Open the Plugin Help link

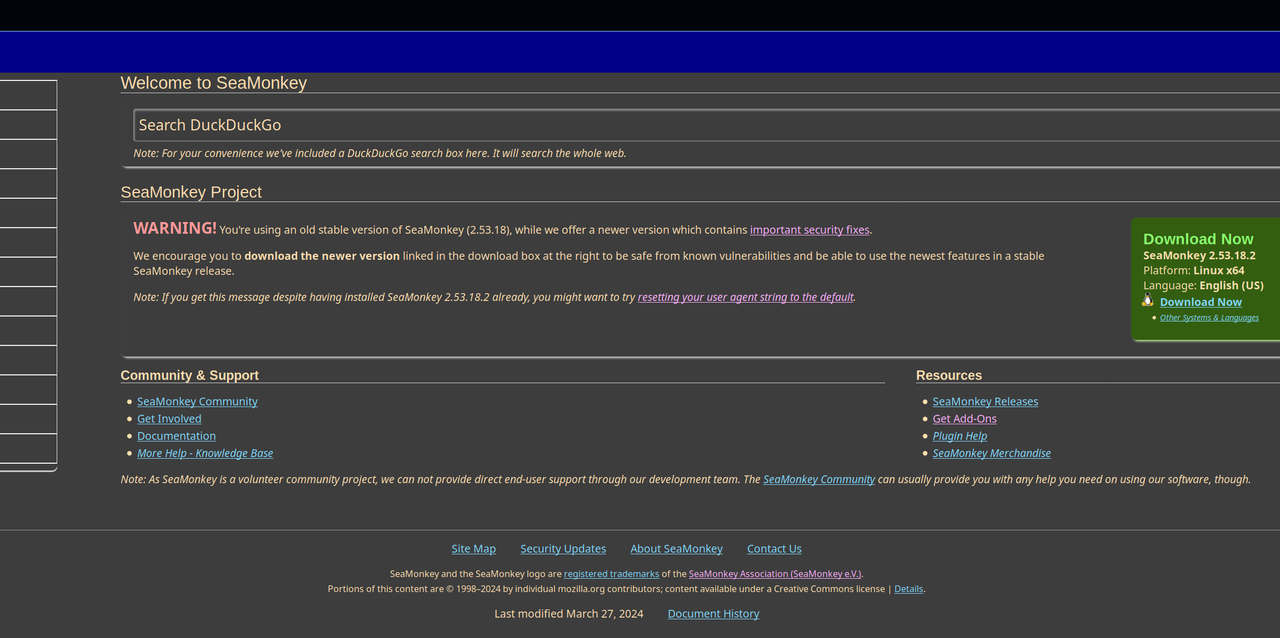(x=959, y=436)
